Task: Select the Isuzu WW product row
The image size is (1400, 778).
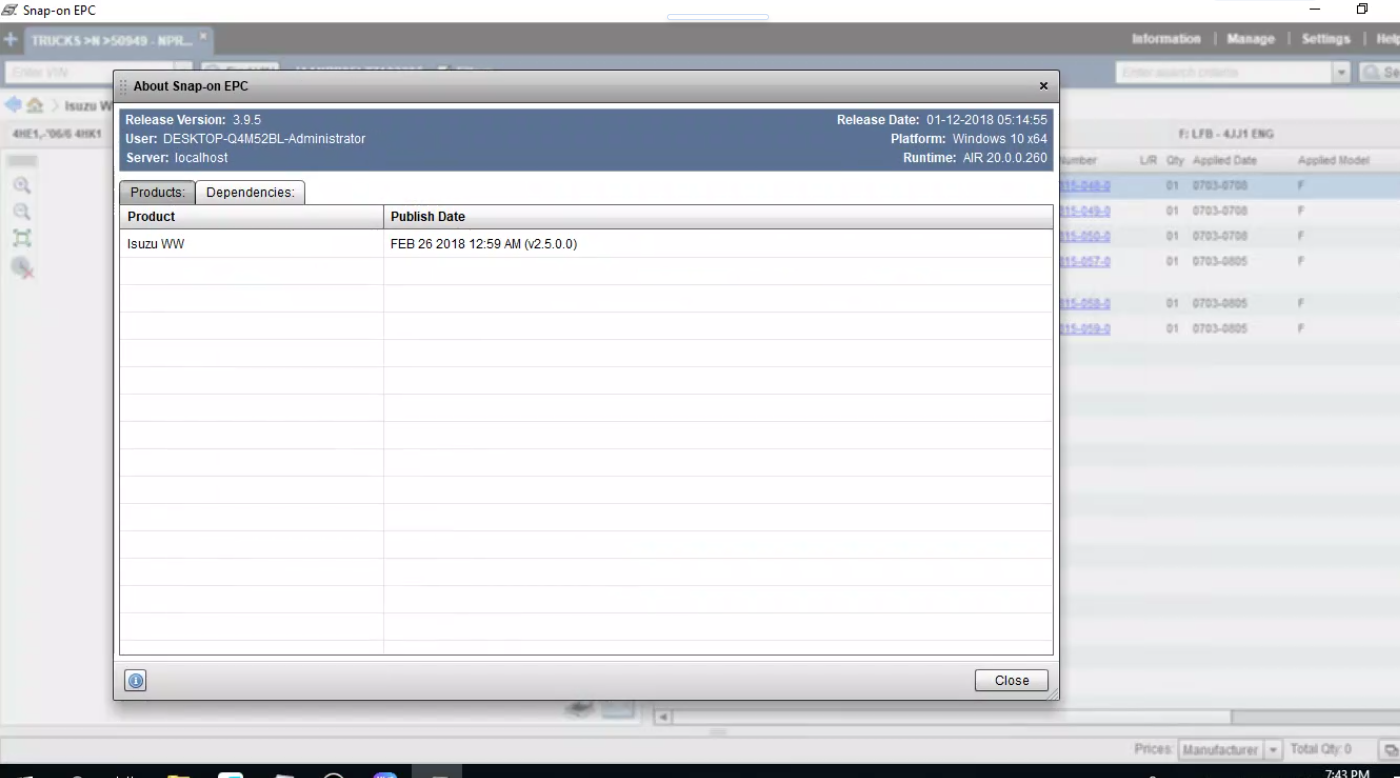Action: click(586, 244)
